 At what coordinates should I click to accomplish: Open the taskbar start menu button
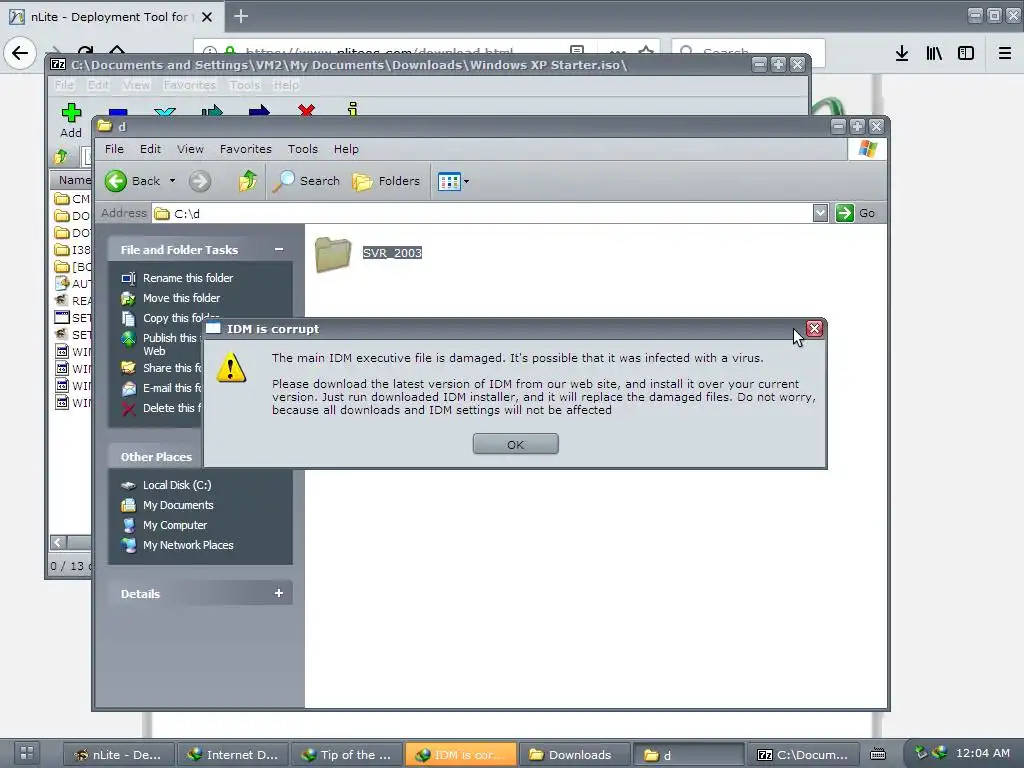click(26, 753)
